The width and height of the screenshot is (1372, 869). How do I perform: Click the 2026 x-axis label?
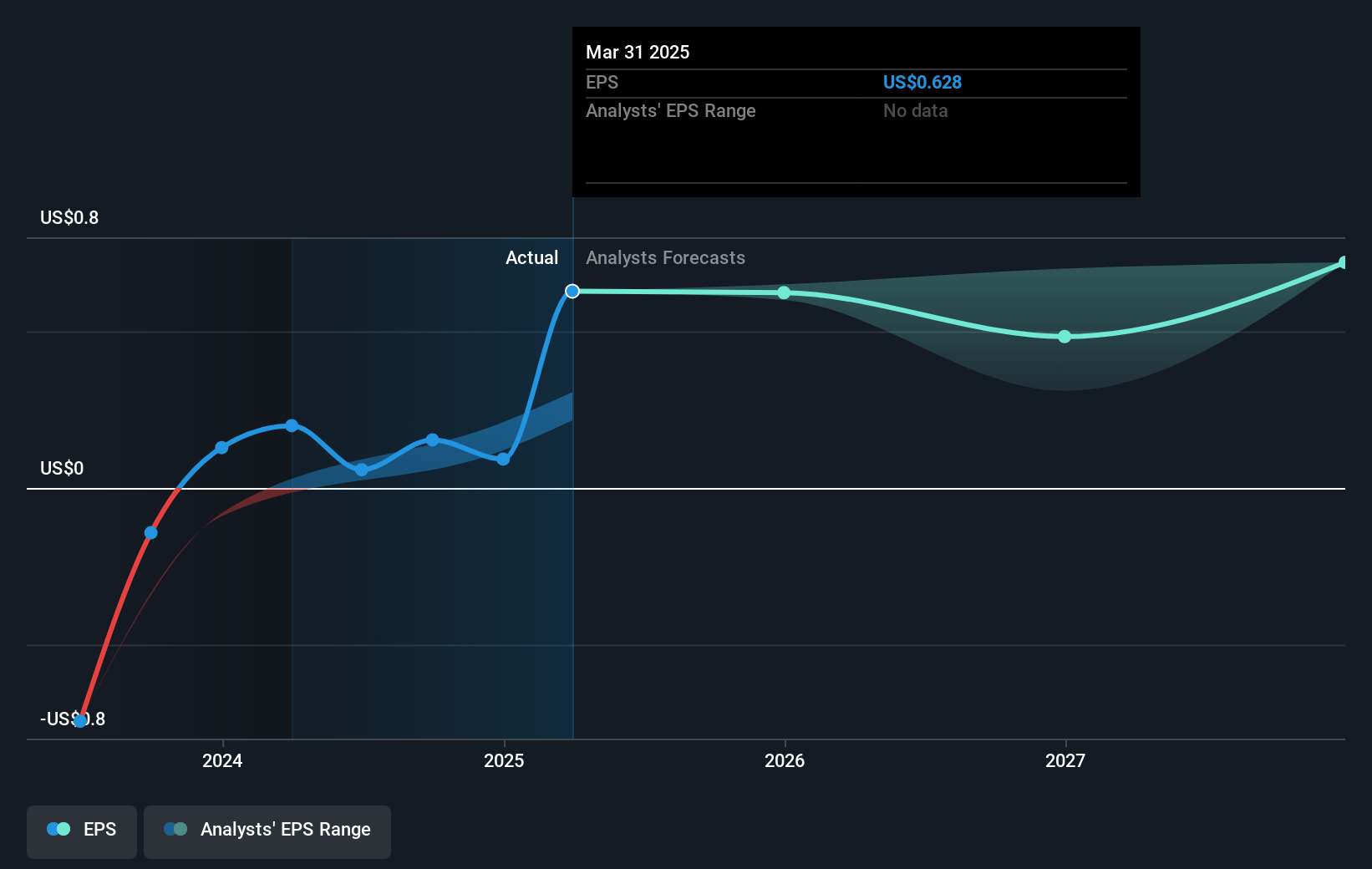click(785, 760)
